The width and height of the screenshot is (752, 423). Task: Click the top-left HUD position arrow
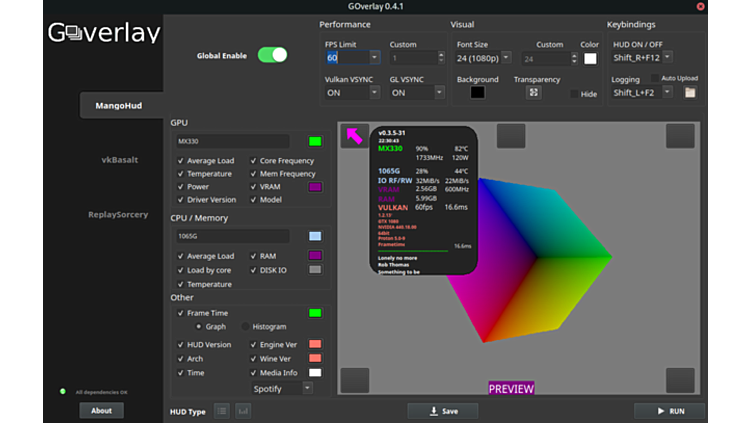(354, 135)
